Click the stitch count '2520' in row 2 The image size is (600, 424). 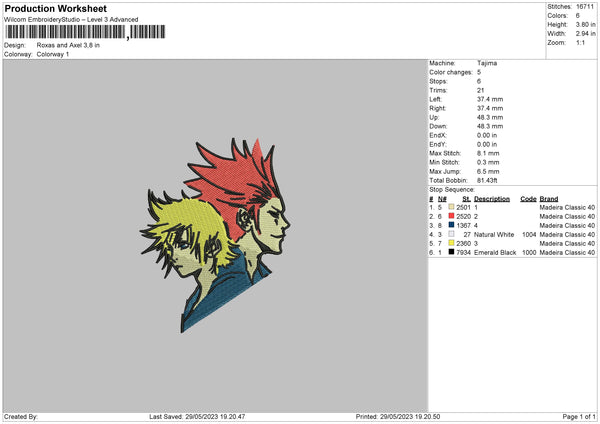463,217
